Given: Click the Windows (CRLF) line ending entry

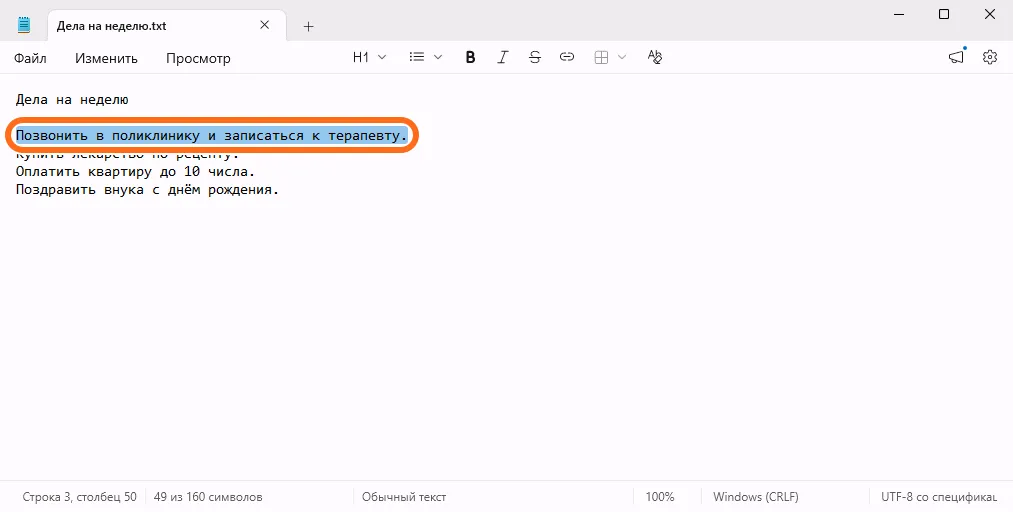Looking at the screenshot, I should pyautogui.click(x=756, y=497).
